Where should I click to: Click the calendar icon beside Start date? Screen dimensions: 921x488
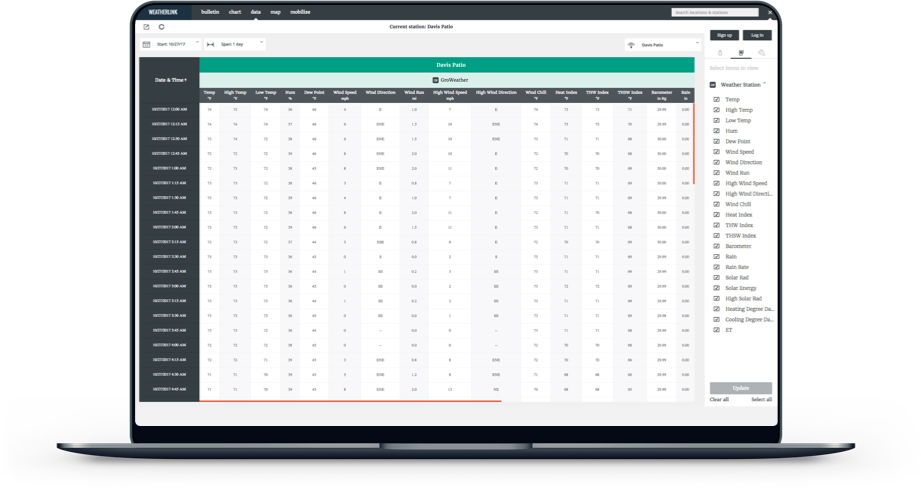coord(146,44)
